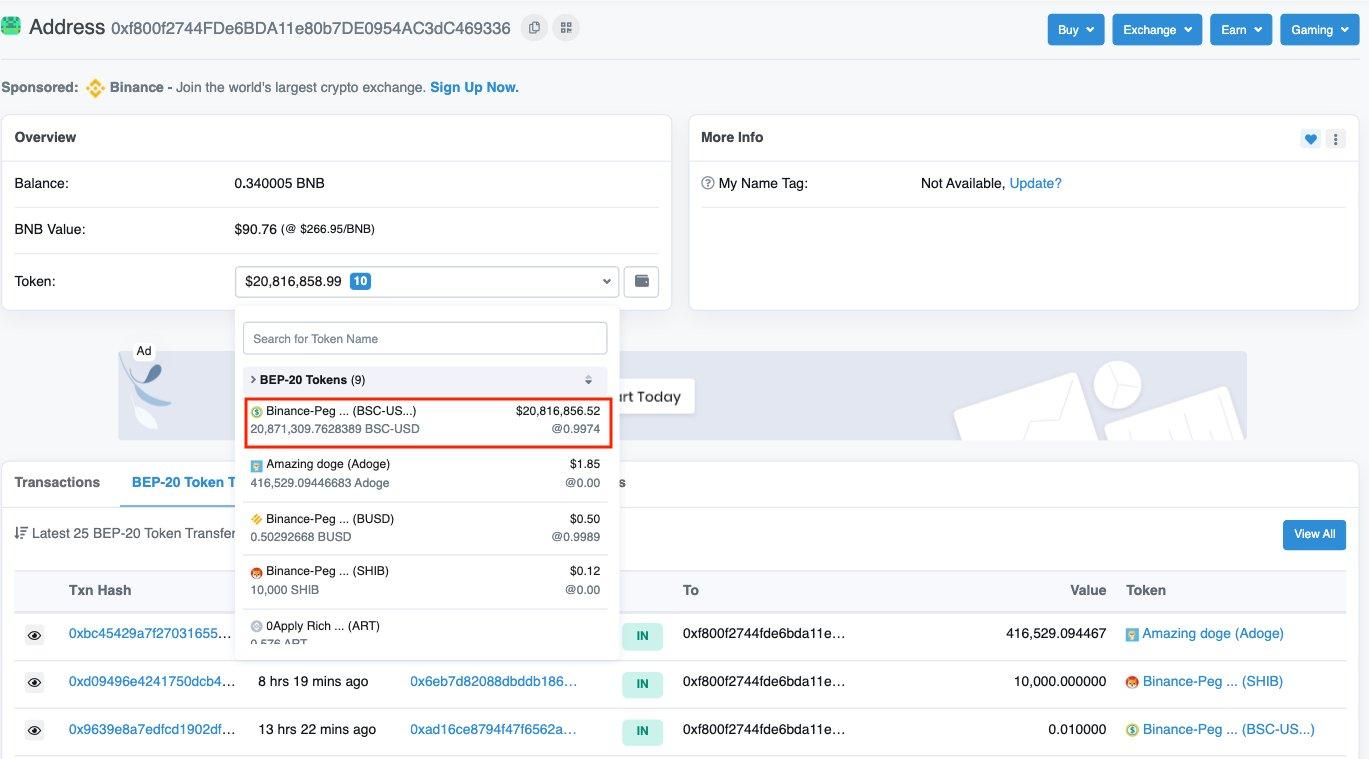Expand the Exchange dropdown
Viewport: 1369px width, 759px height.
(x=1156, y=29)
